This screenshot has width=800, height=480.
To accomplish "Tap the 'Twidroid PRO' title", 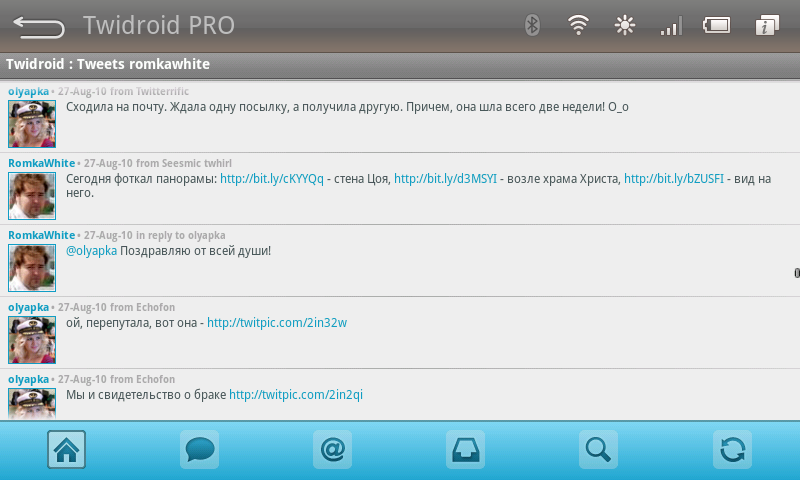I will point(159,26).
